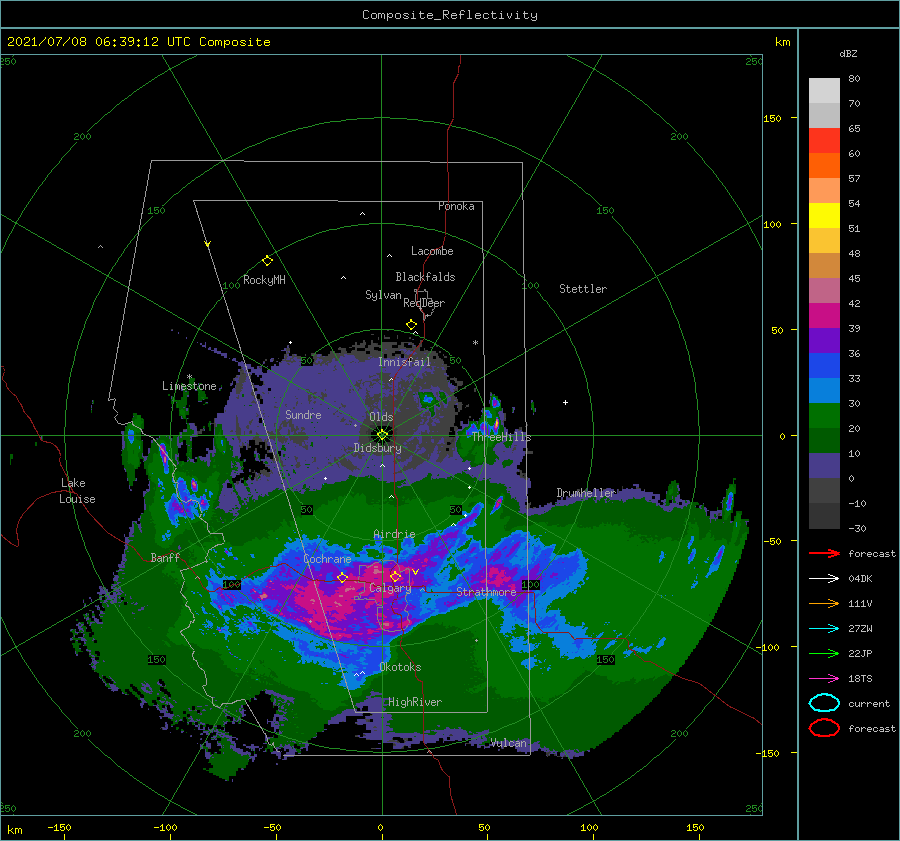Click the green 22JP arrow legend icon
The width and height of the screenshot is (900, 841).
(824, 653)
